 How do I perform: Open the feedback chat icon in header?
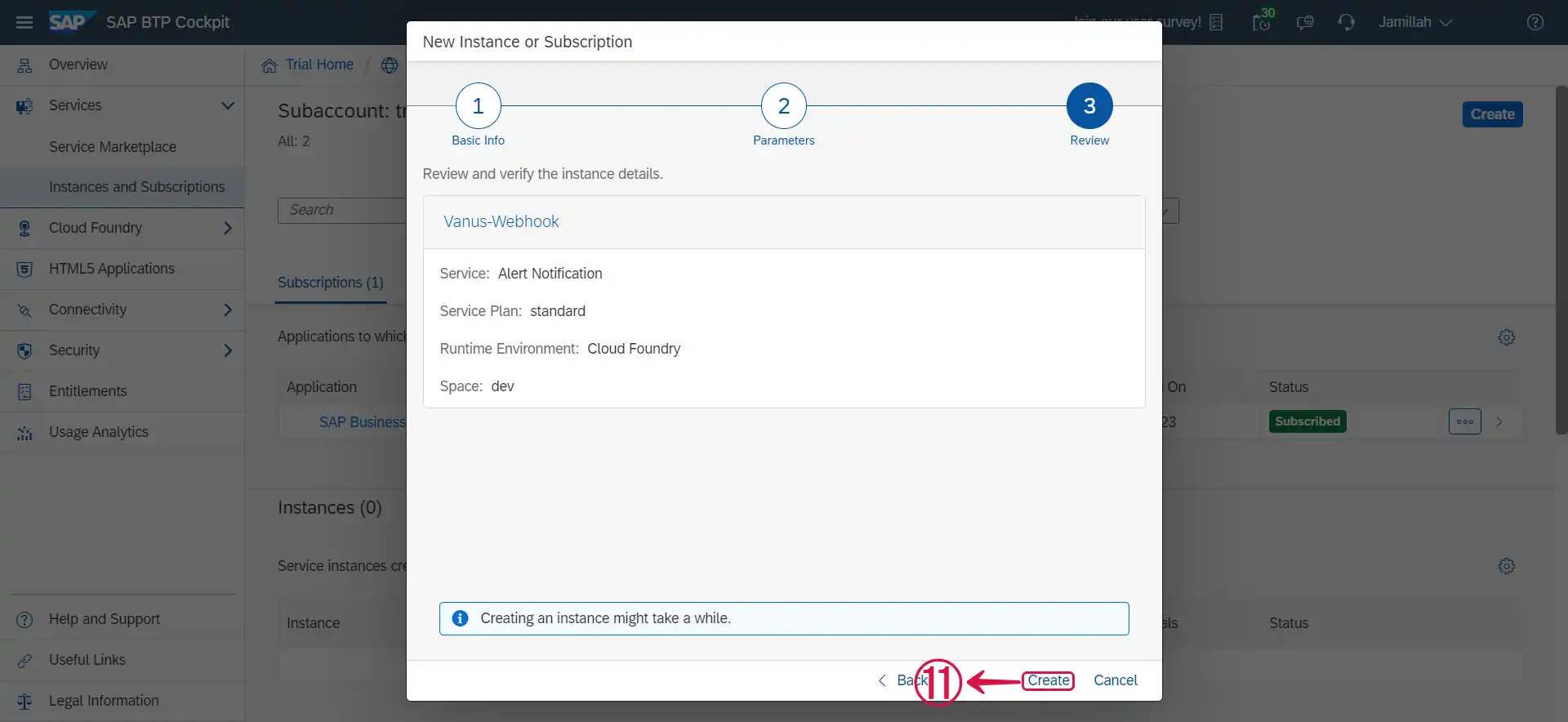point(1305,22)
